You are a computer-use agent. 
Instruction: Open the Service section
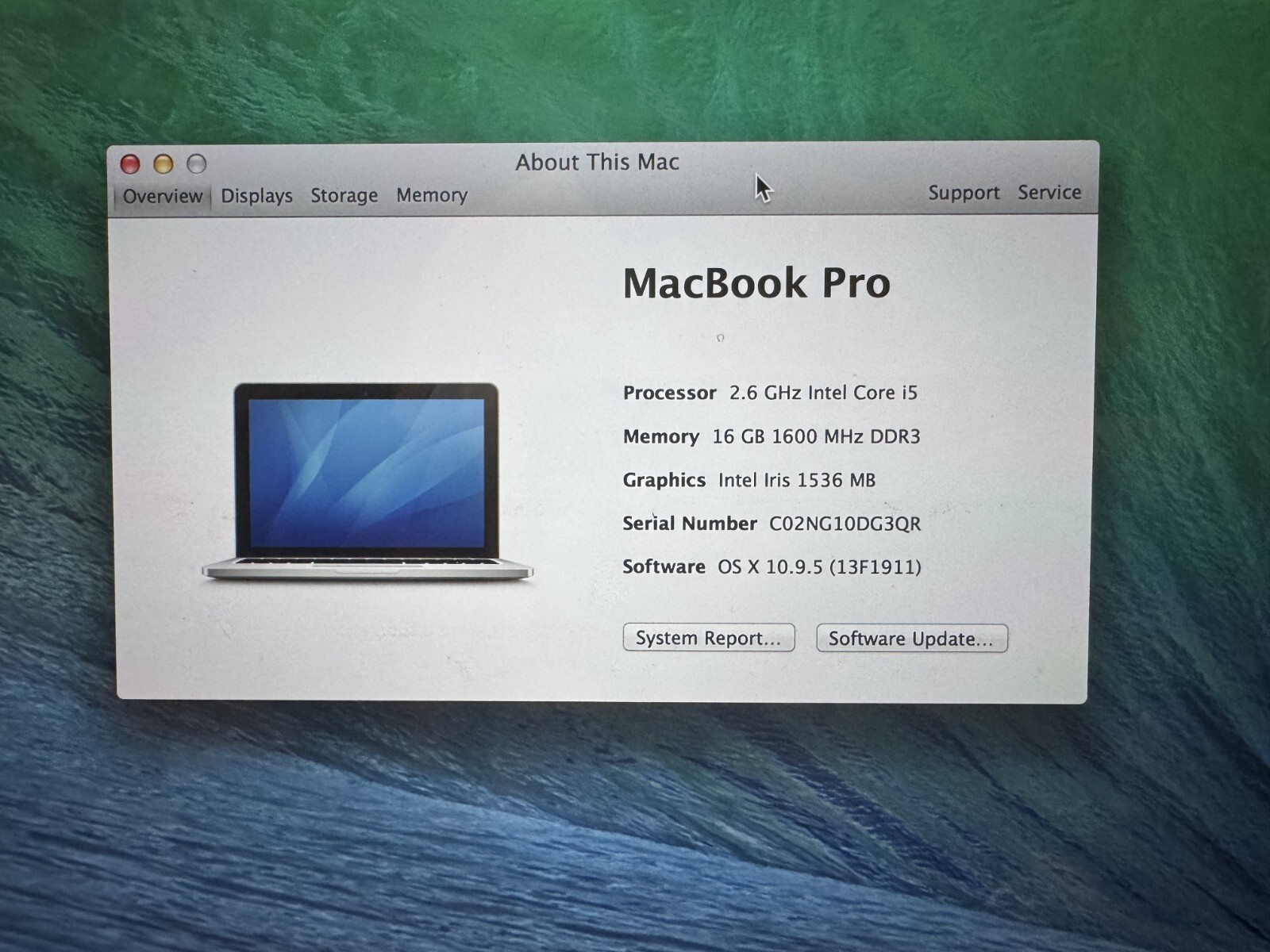1049,192
